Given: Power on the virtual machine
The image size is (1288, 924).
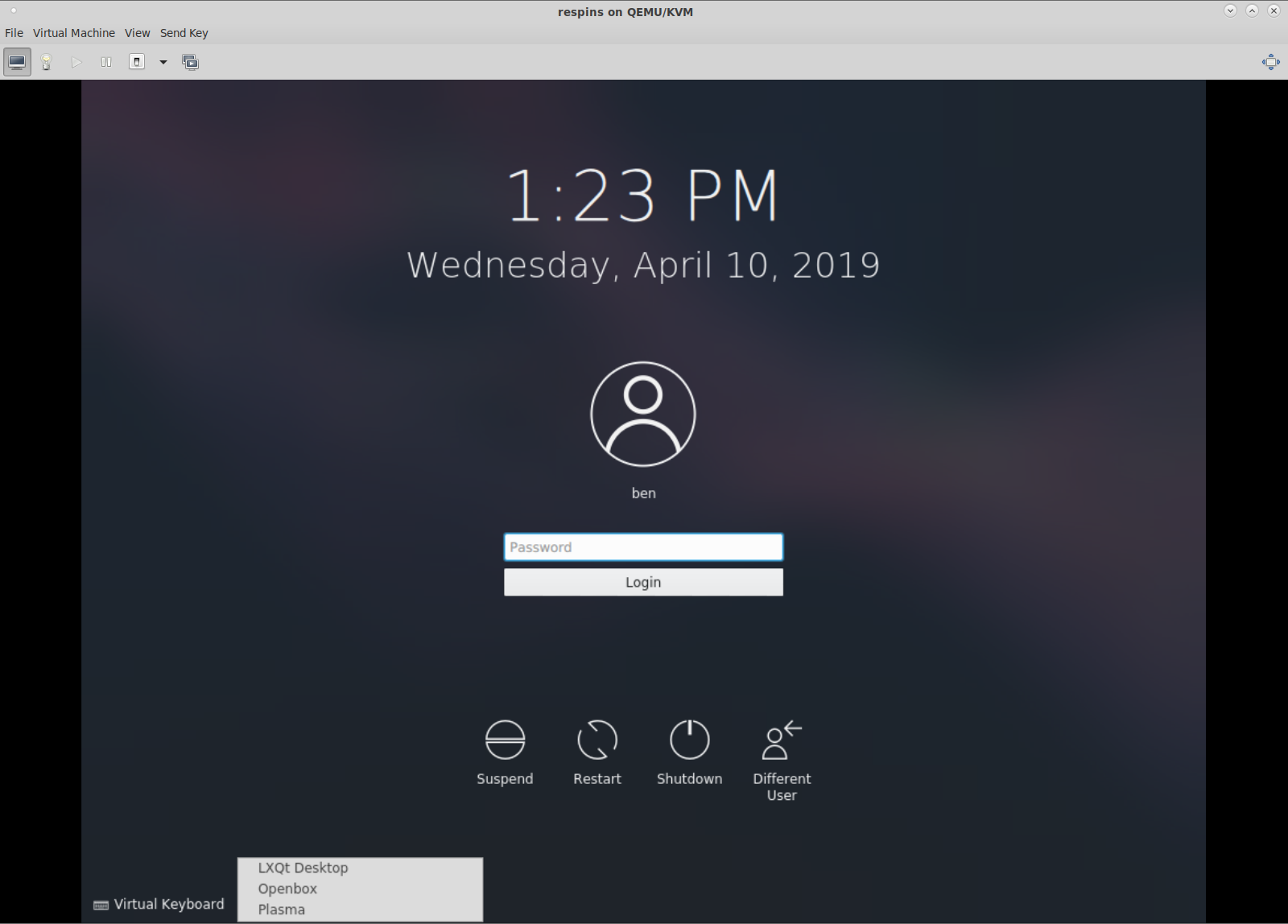Looking at the screenshot, I should pos(76,62).
